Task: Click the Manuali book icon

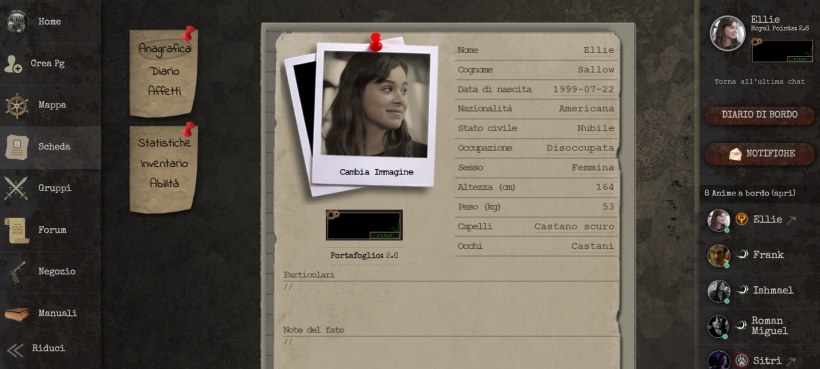Action: pos(17,314)
